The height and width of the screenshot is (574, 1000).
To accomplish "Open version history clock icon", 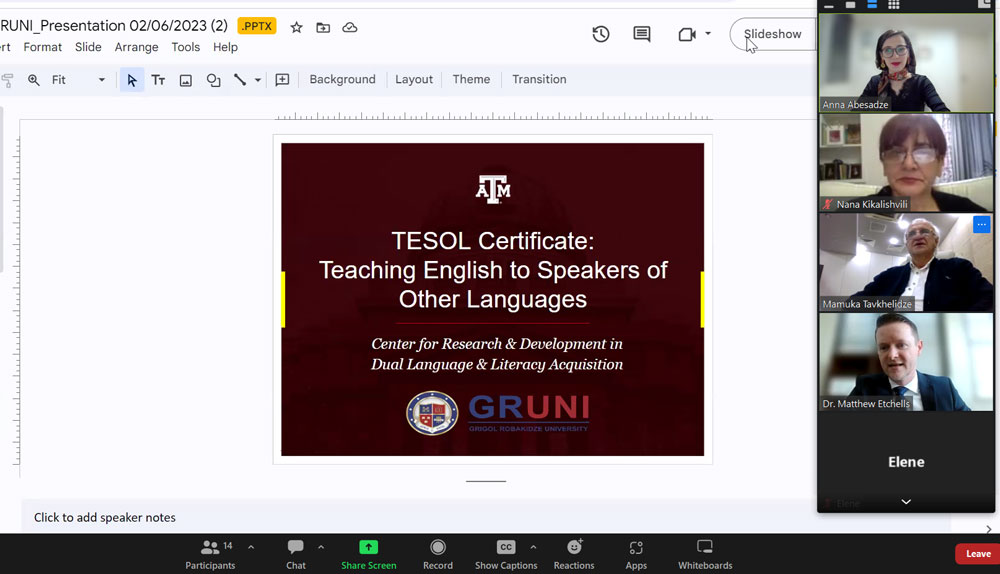I will (600, 34).
